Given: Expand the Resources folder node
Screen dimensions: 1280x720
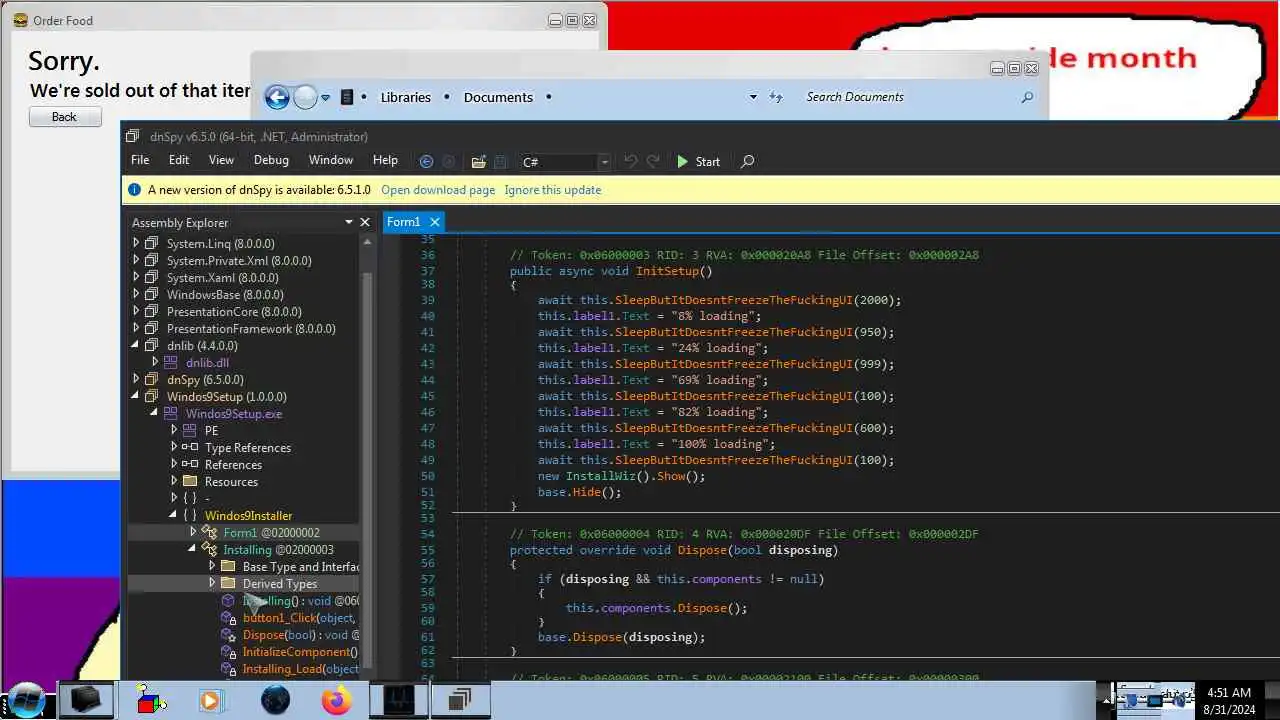Looking at the screenshot, I should point(174,481).
